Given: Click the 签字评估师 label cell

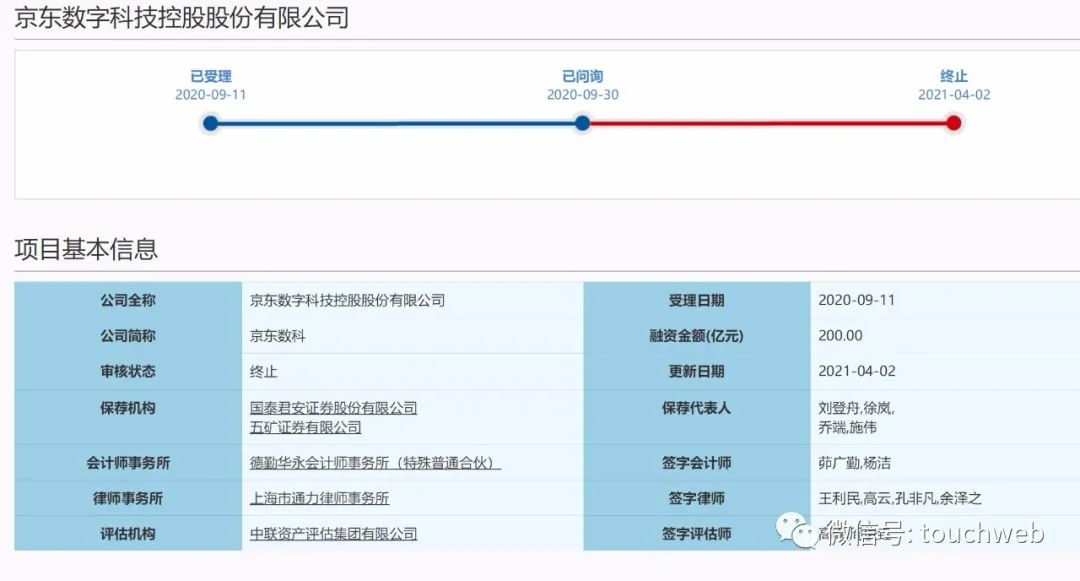Looking at the screenshot, I should (696, 534).
